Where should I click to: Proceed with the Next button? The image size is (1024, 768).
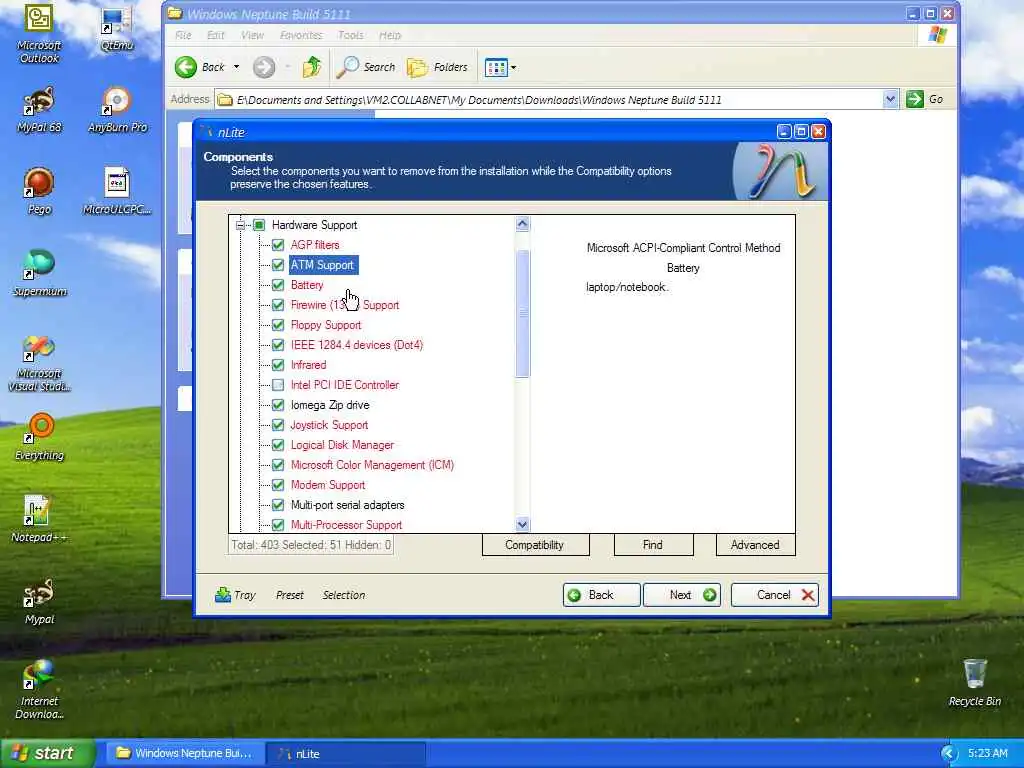coord(682,595)
